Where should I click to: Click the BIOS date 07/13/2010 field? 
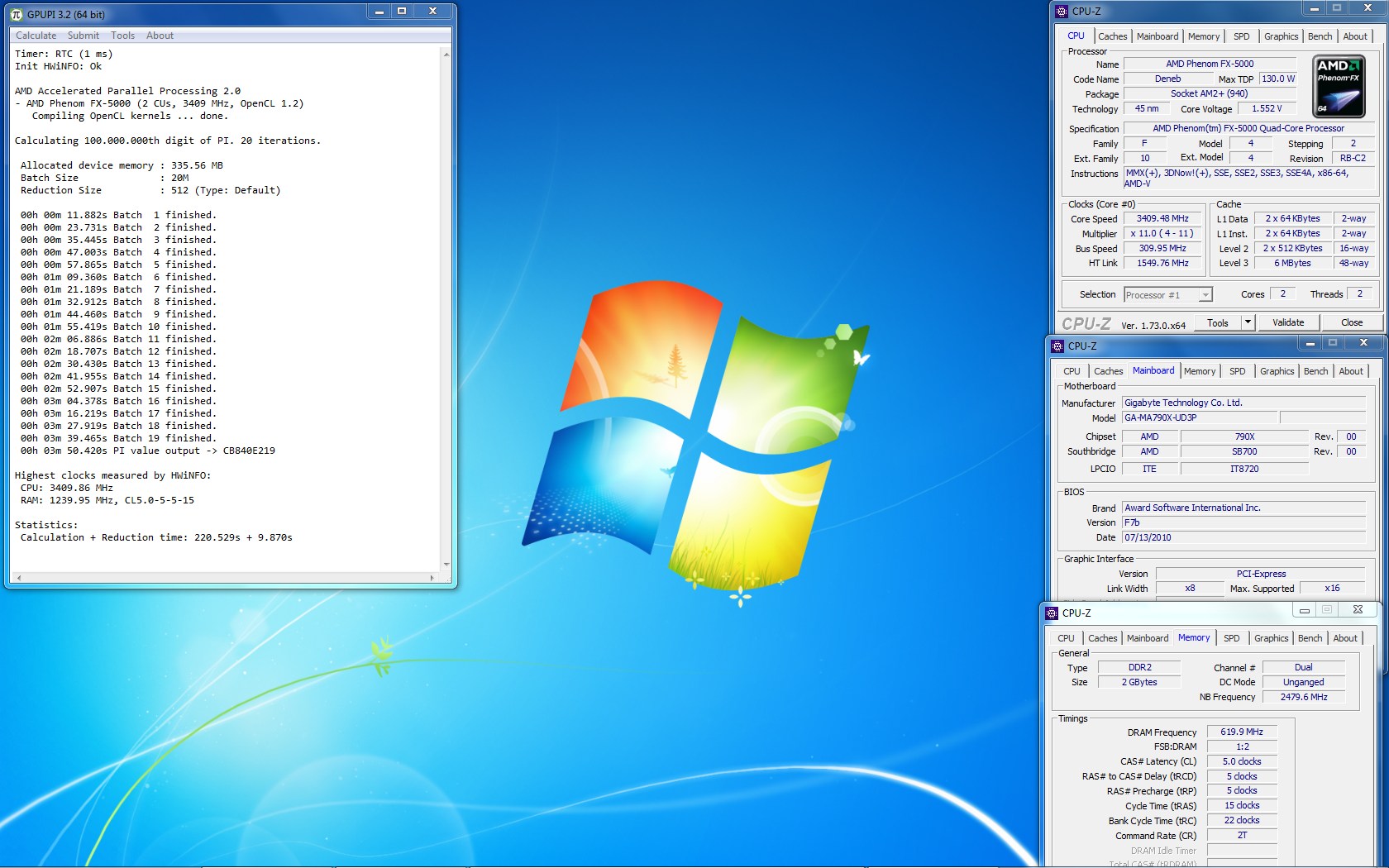1243,538
